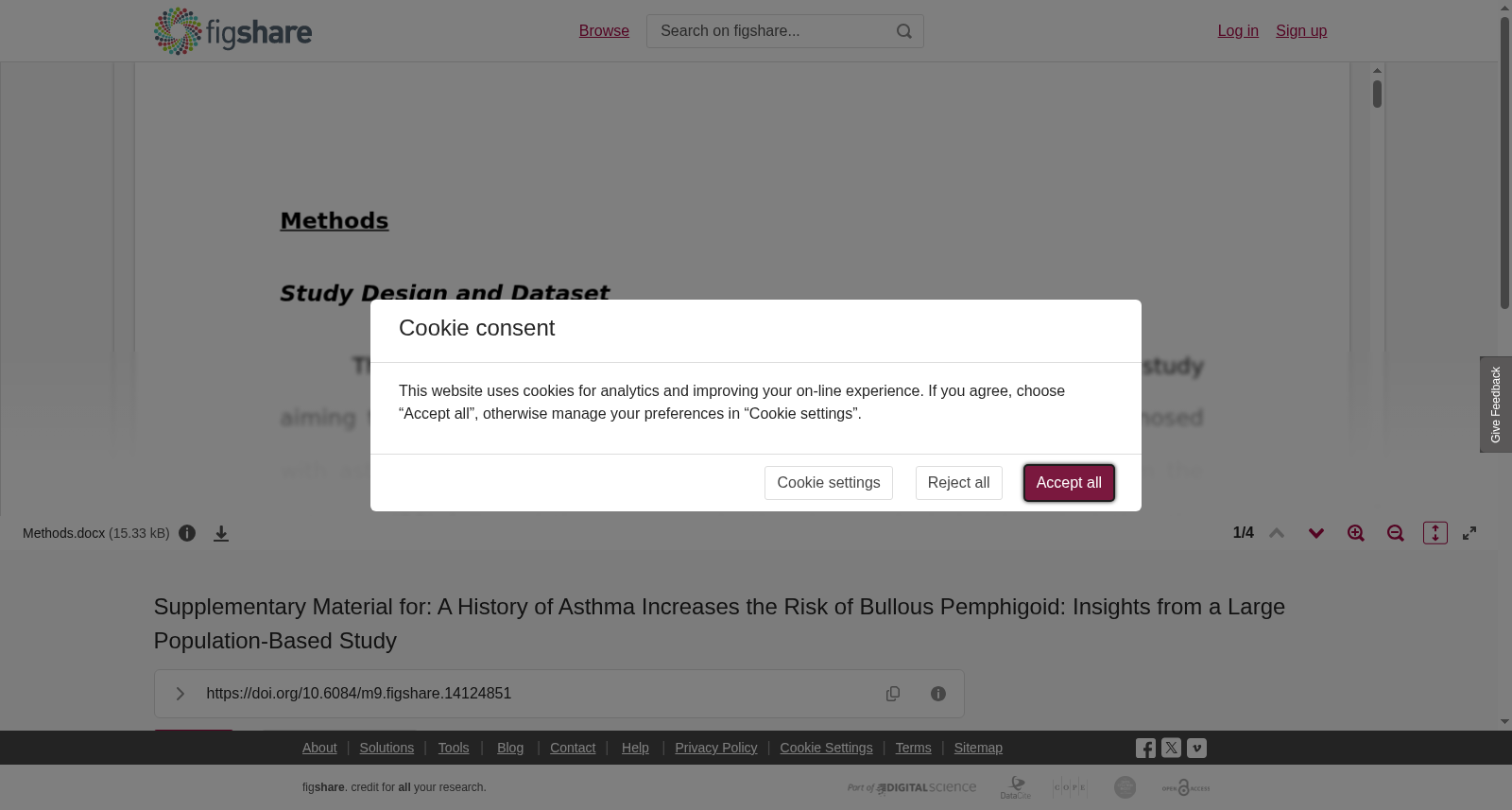Click Accept all cookies
Image resolution: width=1512 pixels, height=810 pixels.
coord(1069,483)
